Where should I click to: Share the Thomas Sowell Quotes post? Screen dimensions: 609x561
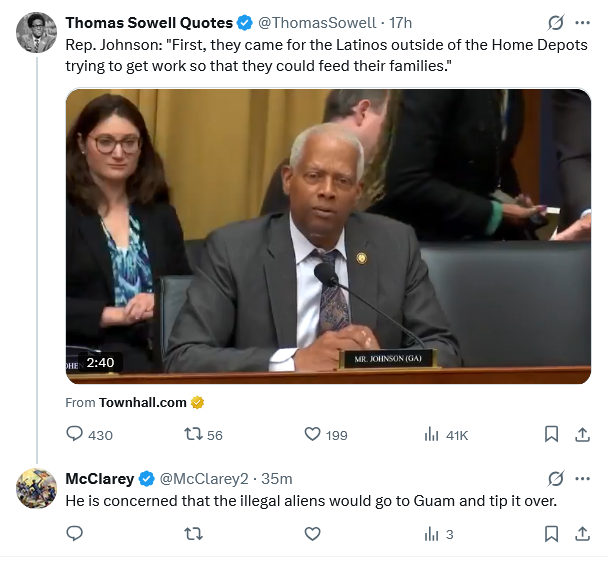coord(582,434)
